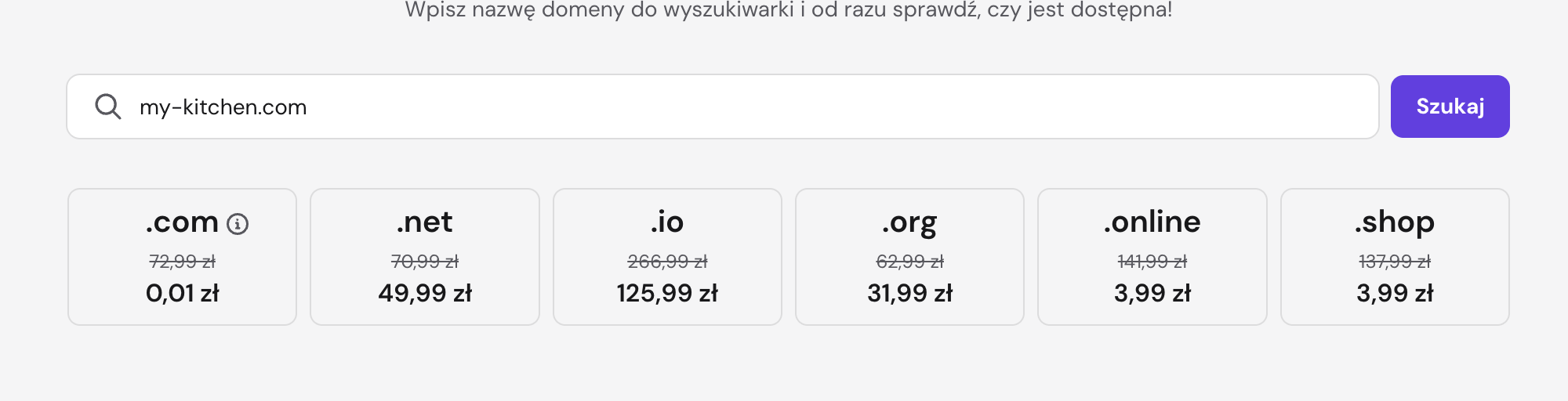Select the .io domain card

click(x=667, y=257)
